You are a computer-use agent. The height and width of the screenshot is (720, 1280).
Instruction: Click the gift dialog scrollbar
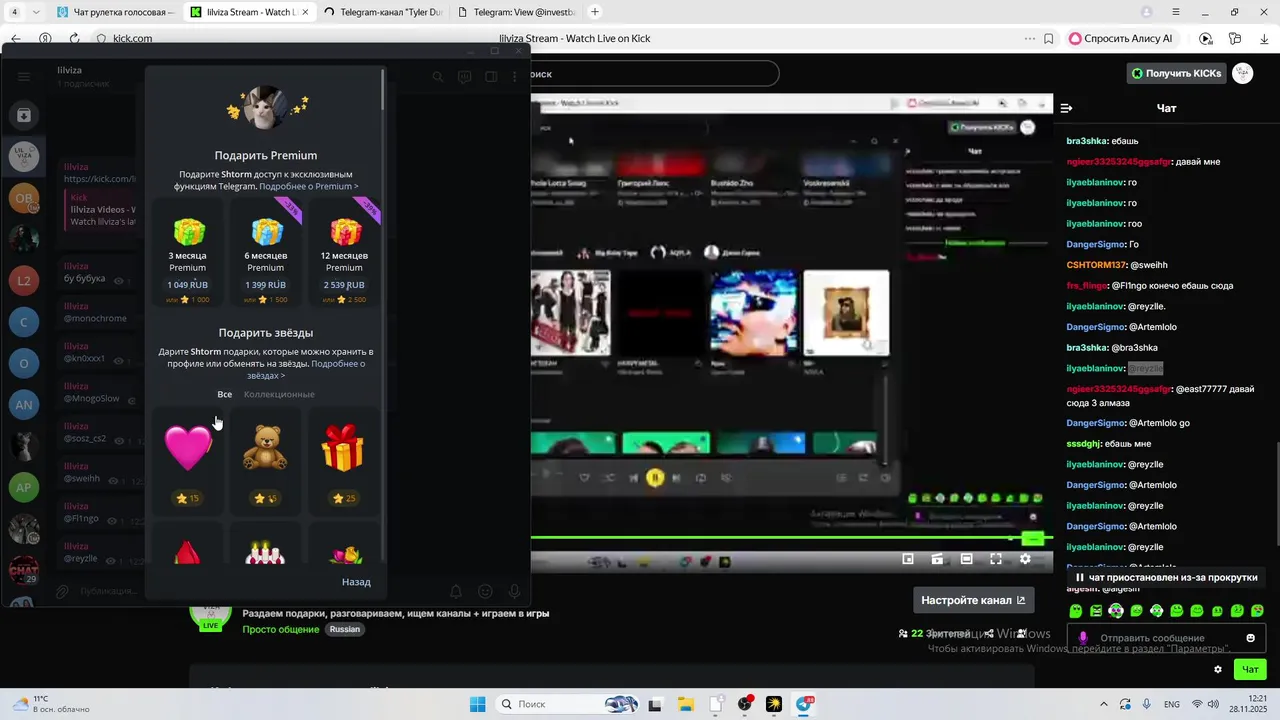(383, 90)
